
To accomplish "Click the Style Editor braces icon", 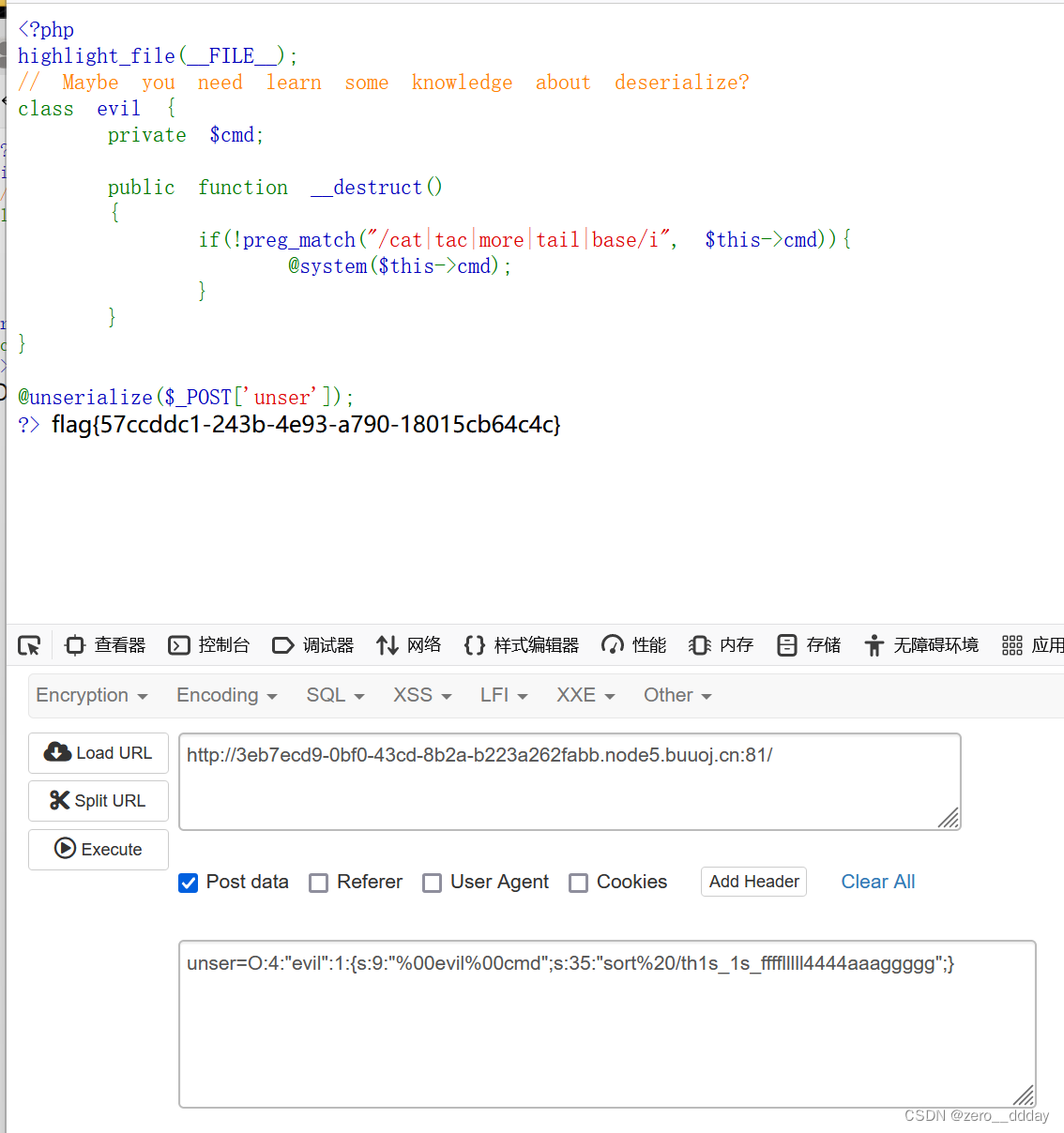I will (475, 645).
